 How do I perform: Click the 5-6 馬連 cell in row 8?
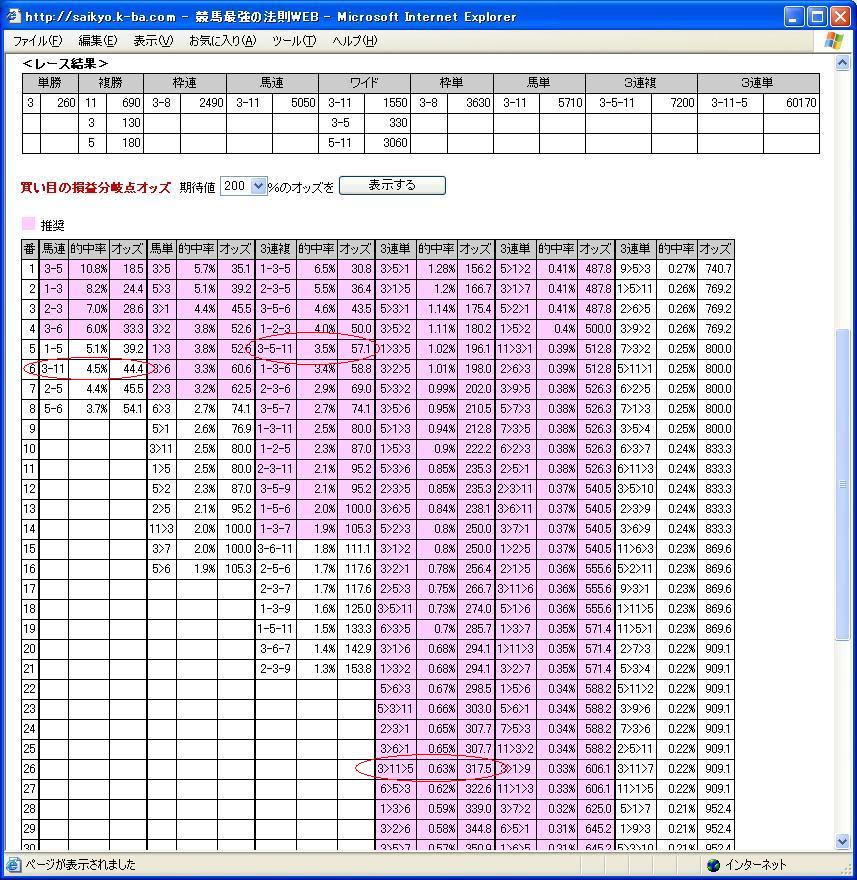tap(54, 409)
